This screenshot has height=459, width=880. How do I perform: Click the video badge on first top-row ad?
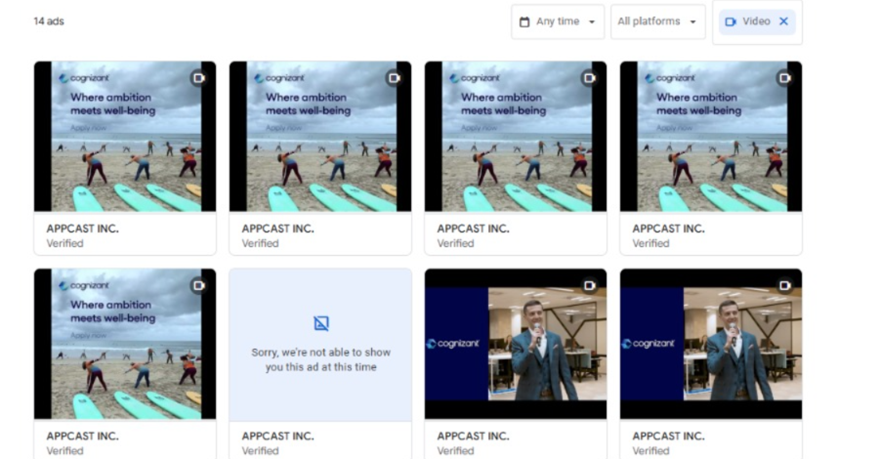pos(199,78)
